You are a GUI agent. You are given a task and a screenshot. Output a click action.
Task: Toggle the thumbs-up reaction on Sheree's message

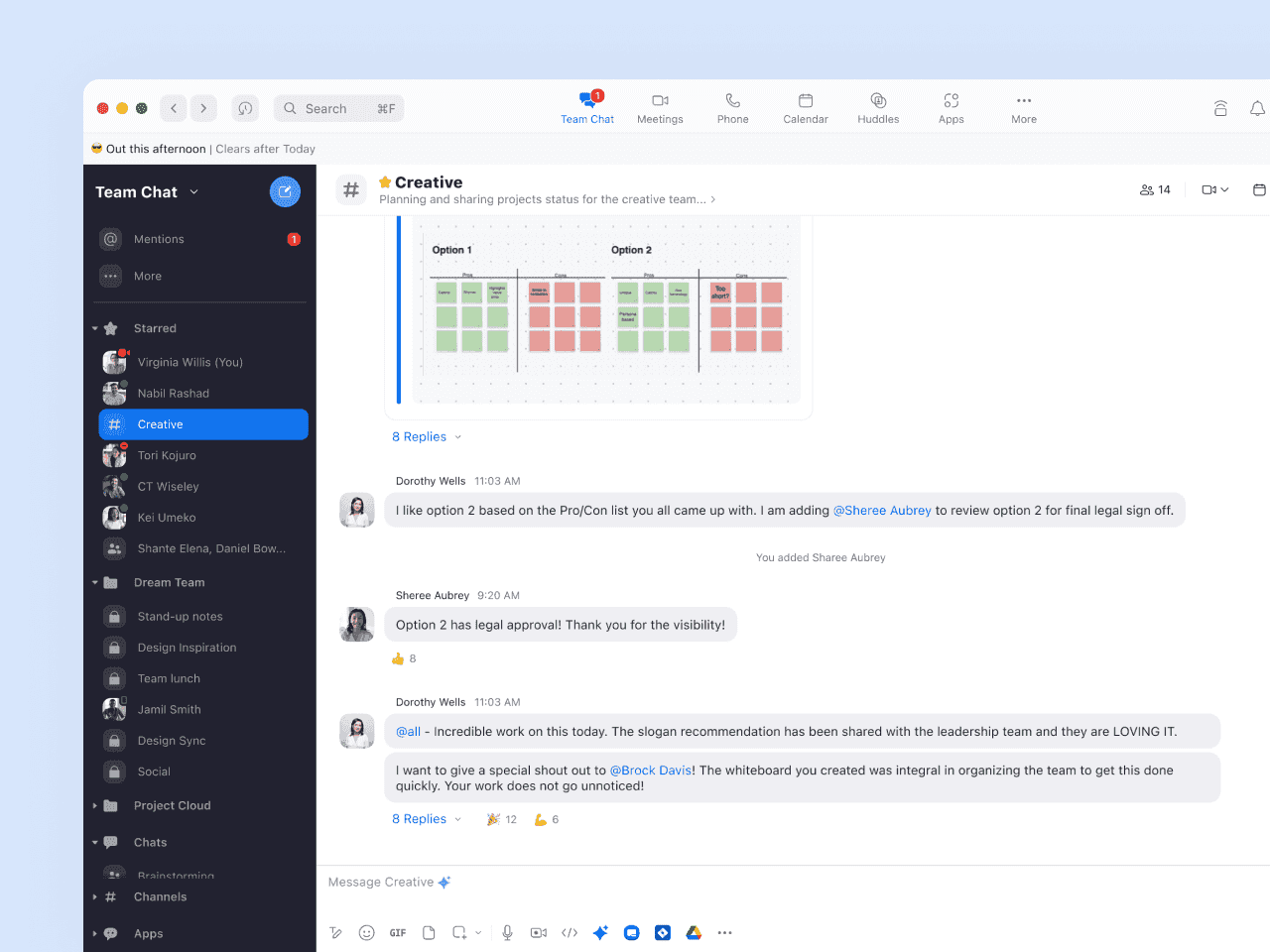403,657
